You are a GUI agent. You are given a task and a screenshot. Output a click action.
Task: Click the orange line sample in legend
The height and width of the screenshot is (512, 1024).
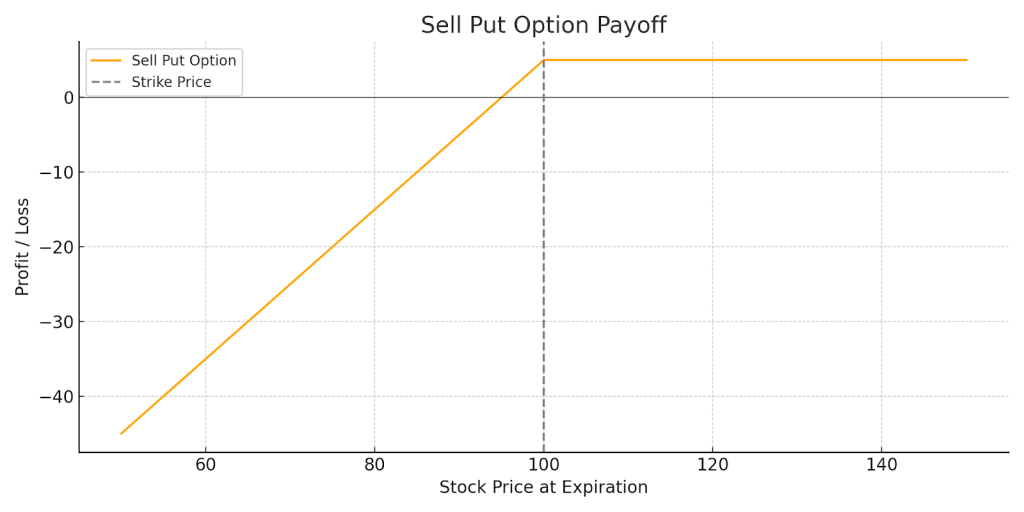106,61
